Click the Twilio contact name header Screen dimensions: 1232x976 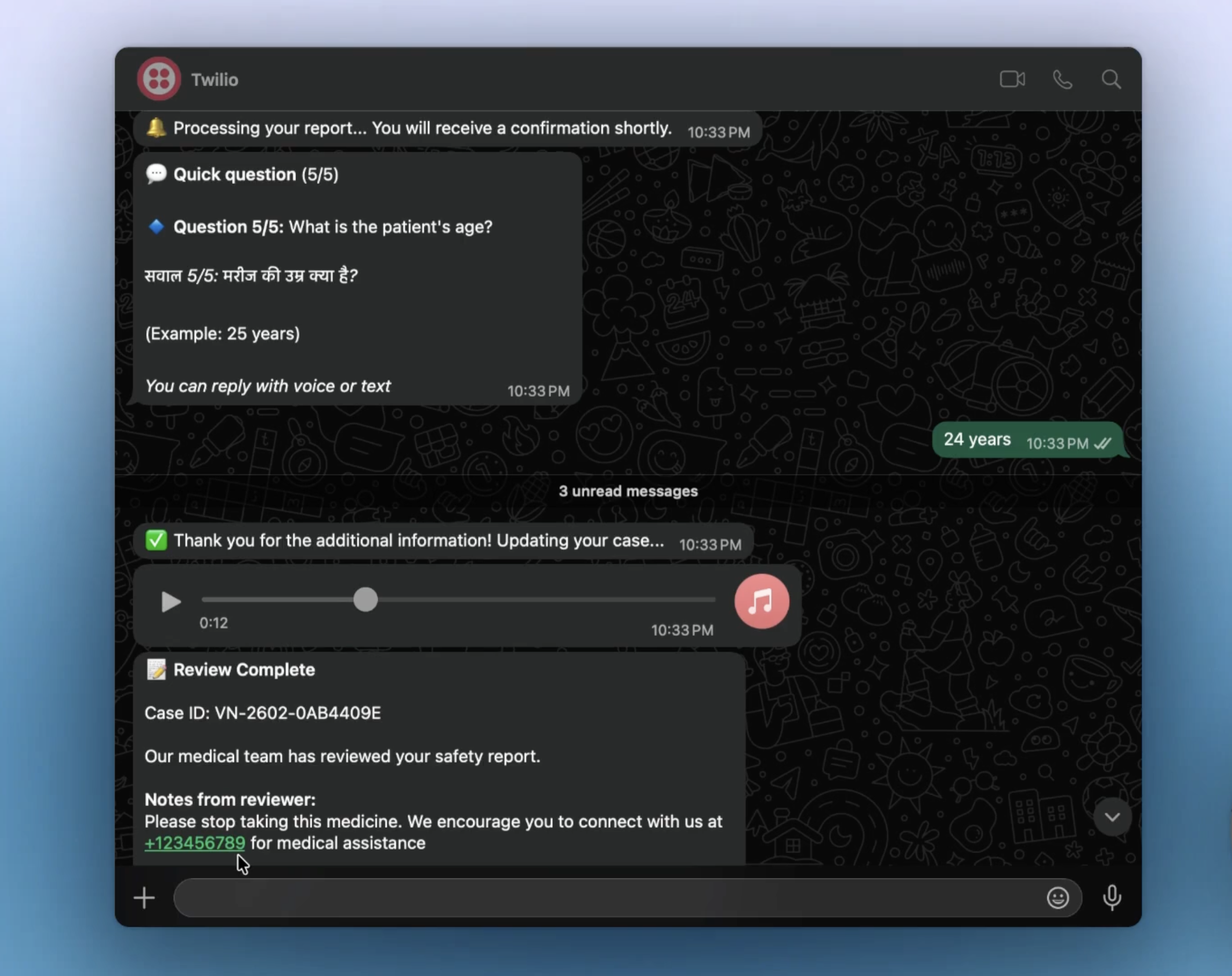tap(215, 79)
